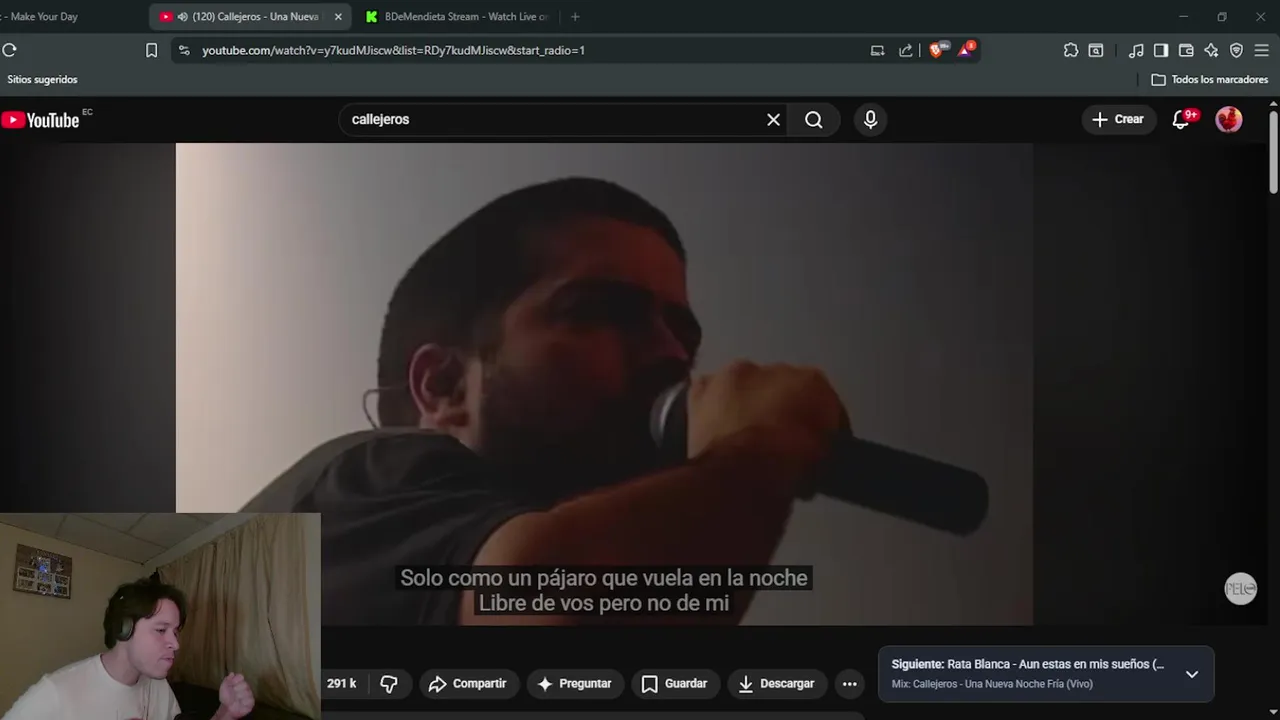Open the share page icon in address bar
The image size is (1280, 720).
[906, 50]
